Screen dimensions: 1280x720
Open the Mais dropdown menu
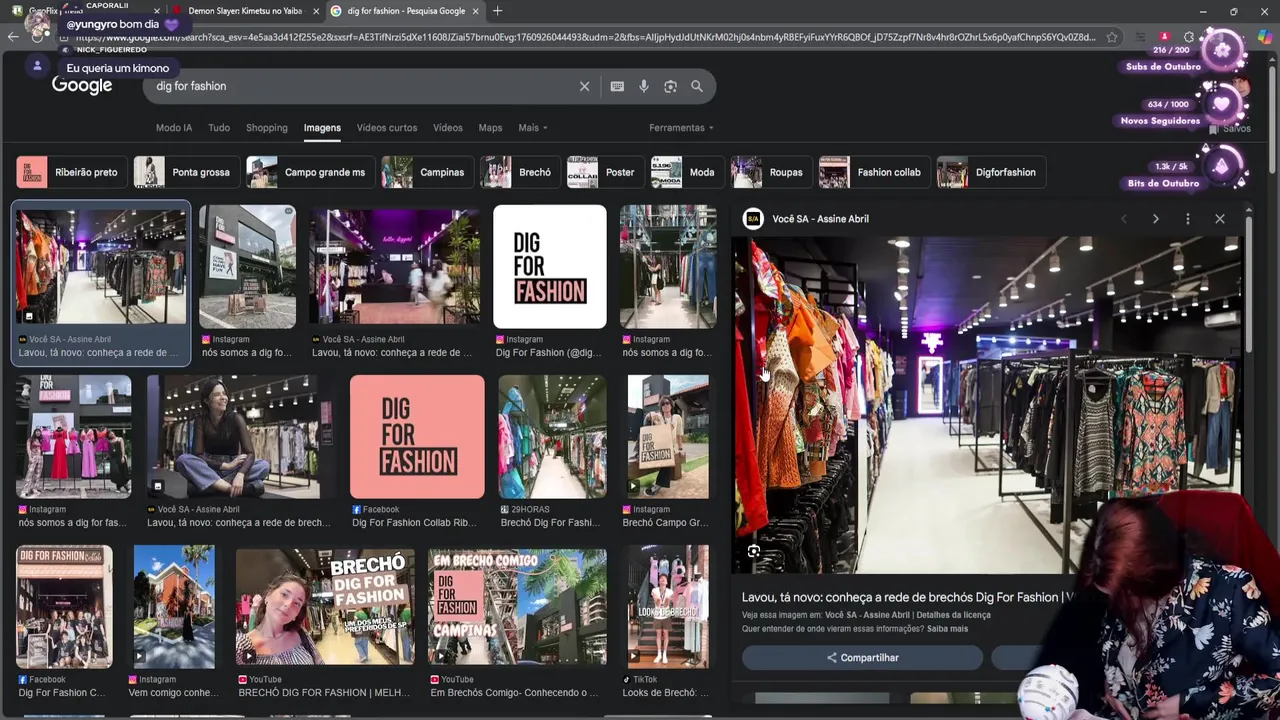(533, 128)
